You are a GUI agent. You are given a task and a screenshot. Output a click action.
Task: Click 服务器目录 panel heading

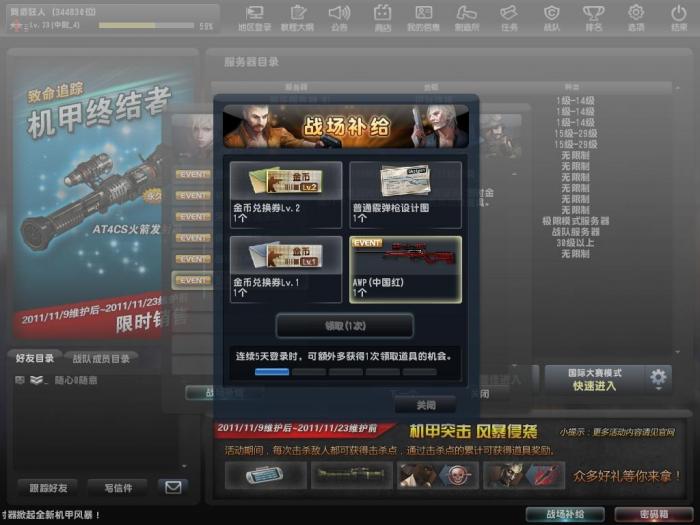(x=251, y=62)
